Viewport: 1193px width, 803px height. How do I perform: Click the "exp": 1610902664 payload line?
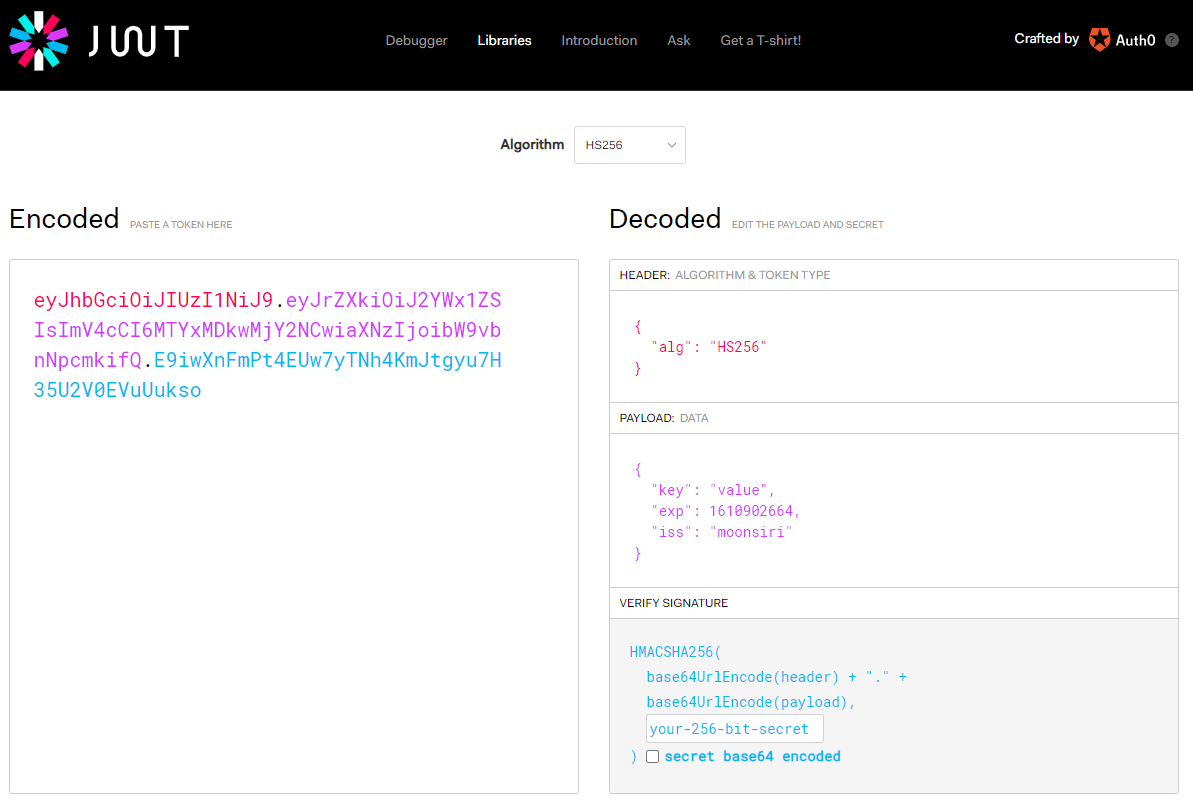[725, 511]
